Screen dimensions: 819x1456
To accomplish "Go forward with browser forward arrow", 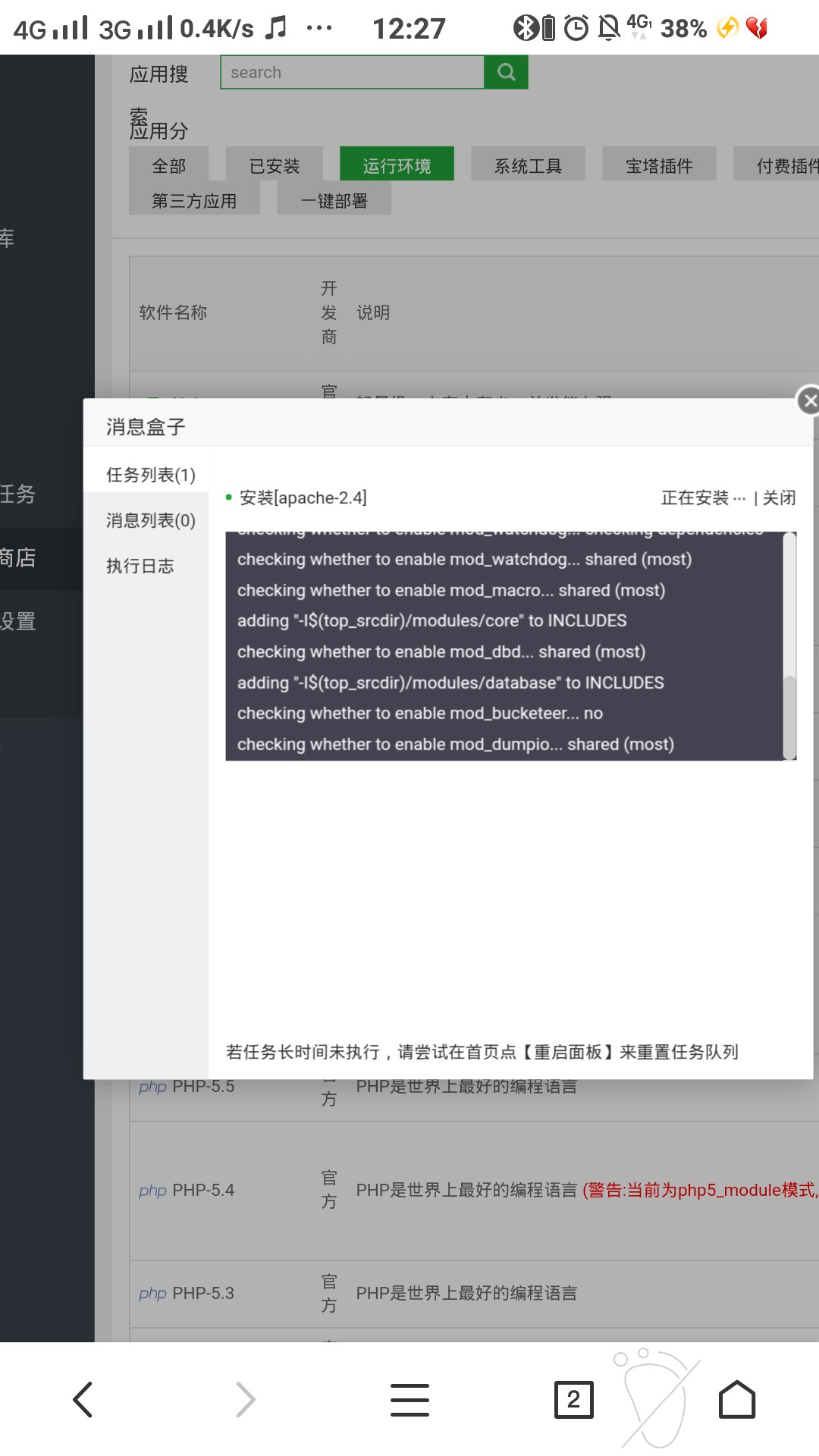I will click(x=246, y=1399).
